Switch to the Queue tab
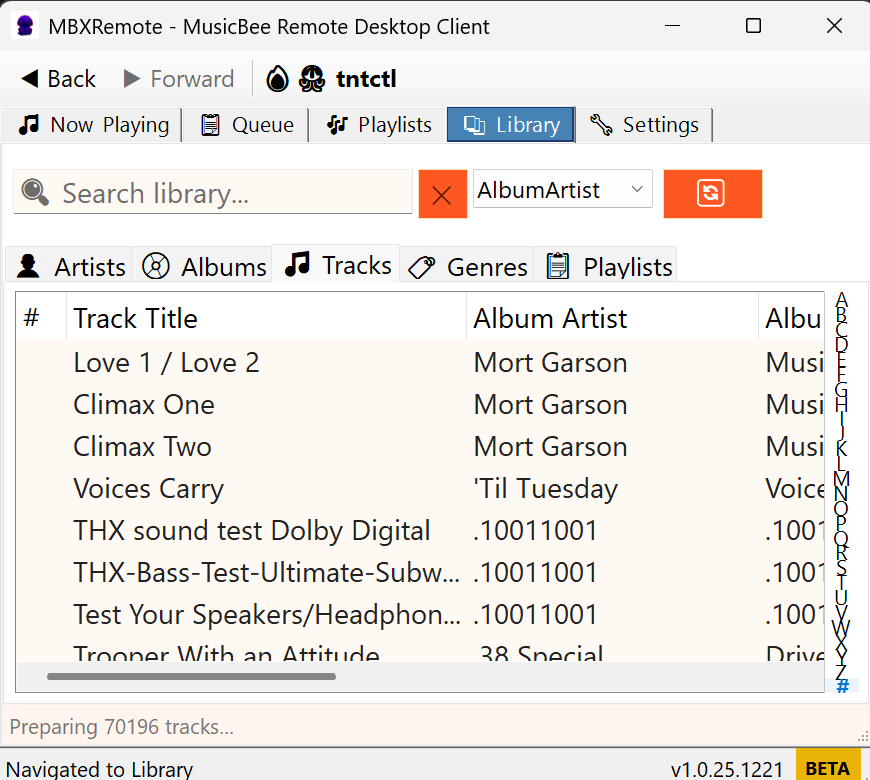Screen dimensions: 870x780 pos(247,125)
